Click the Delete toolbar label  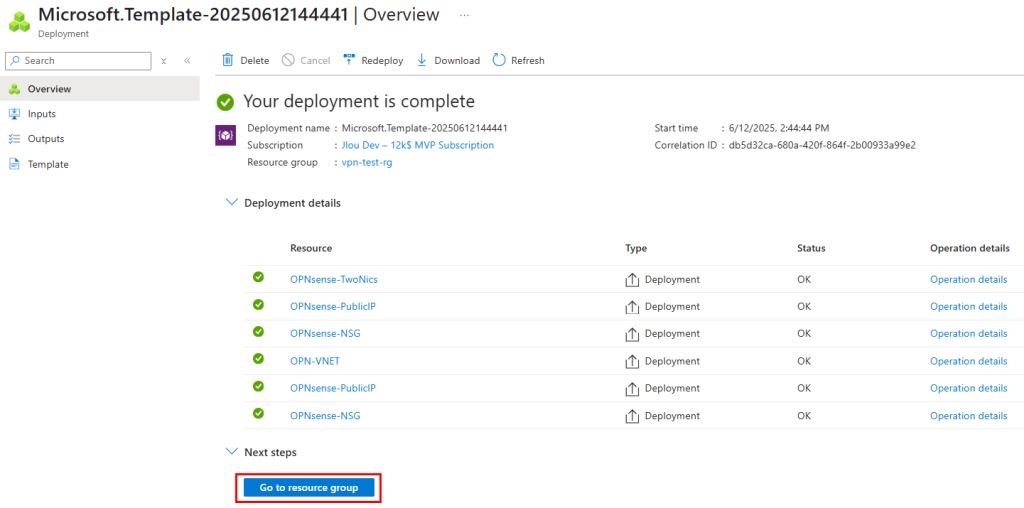coord(255,61)
